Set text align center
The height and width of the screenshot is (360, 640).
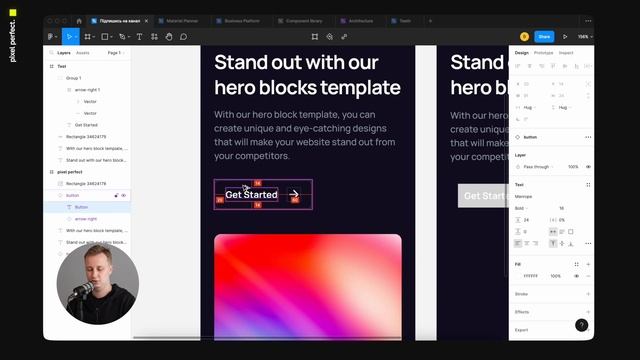point(527,243)
